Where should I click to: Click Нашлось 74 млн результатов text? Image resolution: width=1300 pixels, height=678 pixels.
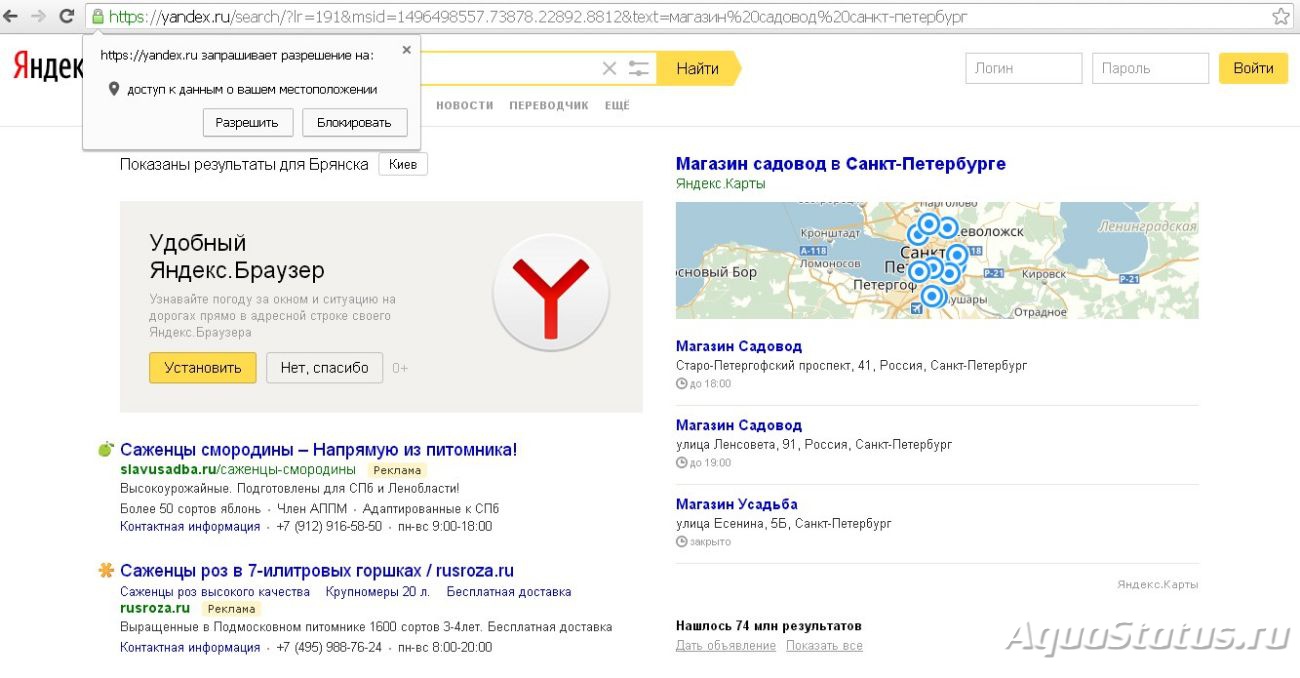coord(769,626)
